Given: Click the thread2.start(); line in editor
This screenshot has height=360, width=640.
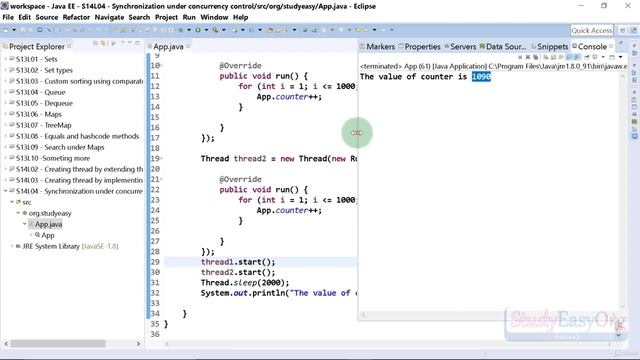Looking at the screenshot, I should pyautogui.click(x=238, y=272).
